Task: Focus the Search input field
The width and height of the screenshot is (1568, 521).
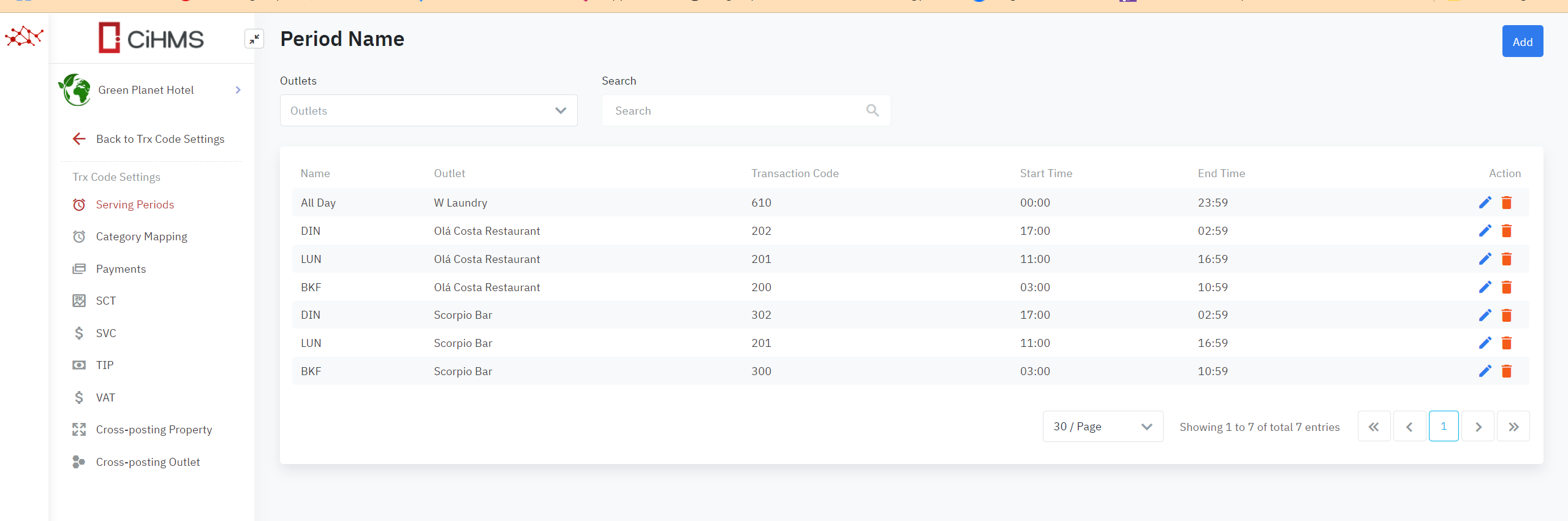Action: click(735, 110)
